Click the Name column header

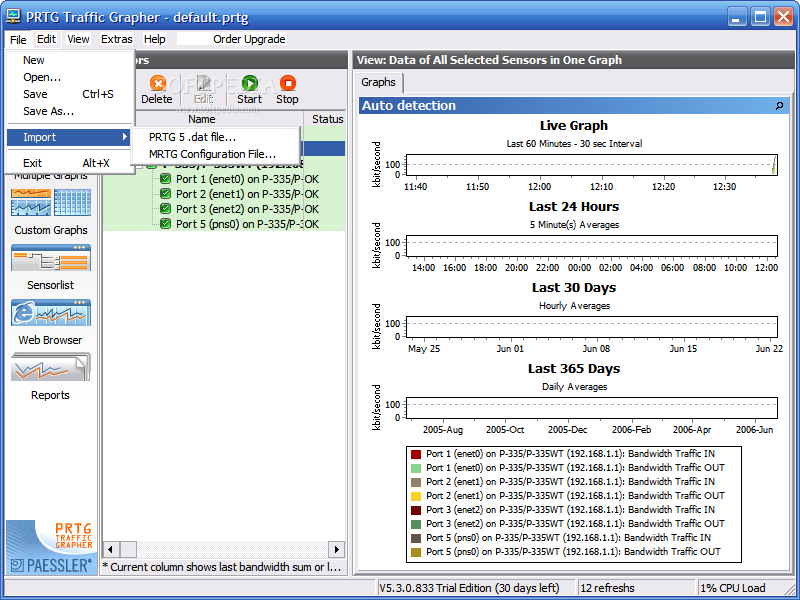coord(202,119)
